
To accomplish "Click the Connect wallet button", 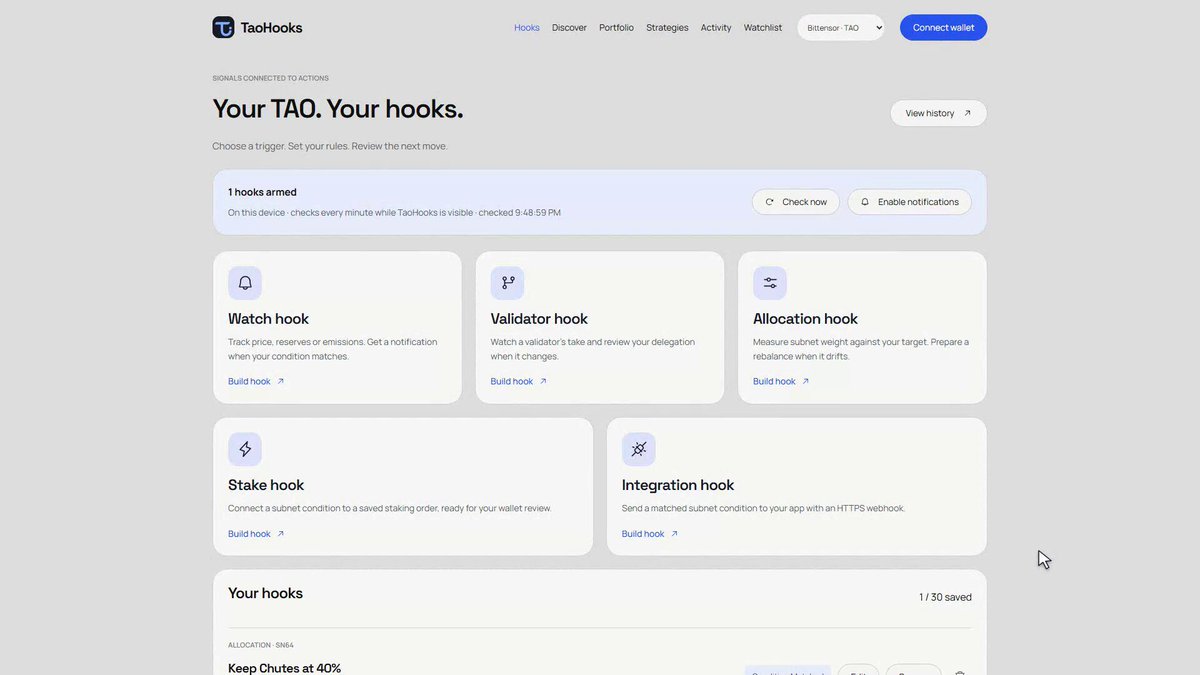I will (943, 28).
